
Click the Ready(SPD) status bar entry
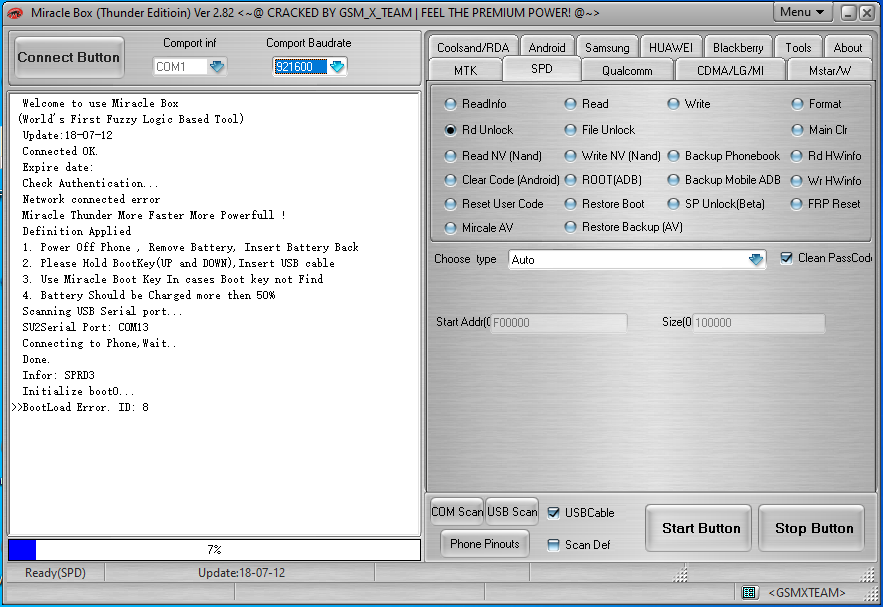pos(55,573)
